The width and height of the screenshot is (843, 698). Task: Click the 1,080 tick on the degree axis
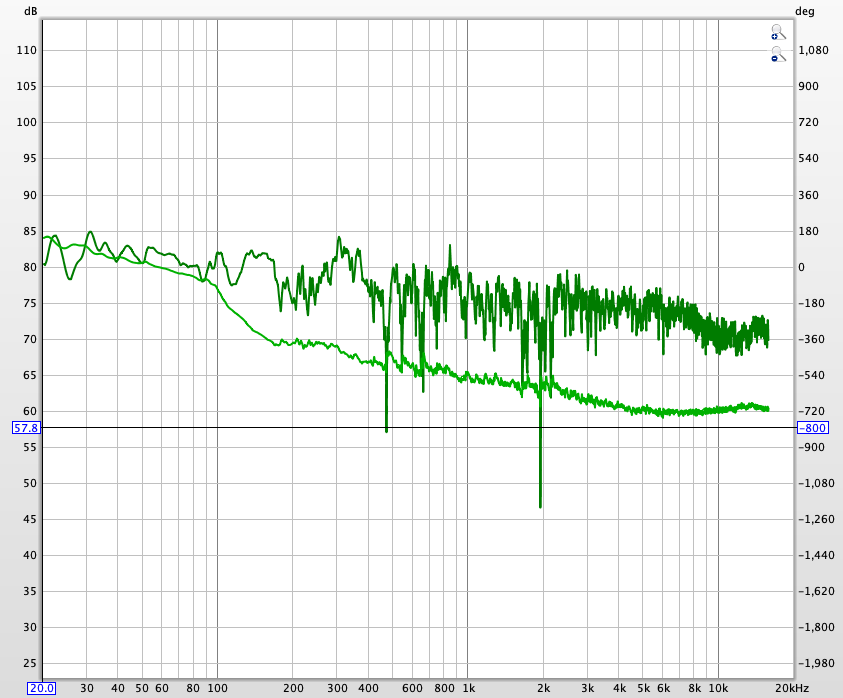(x=813, y=50)
